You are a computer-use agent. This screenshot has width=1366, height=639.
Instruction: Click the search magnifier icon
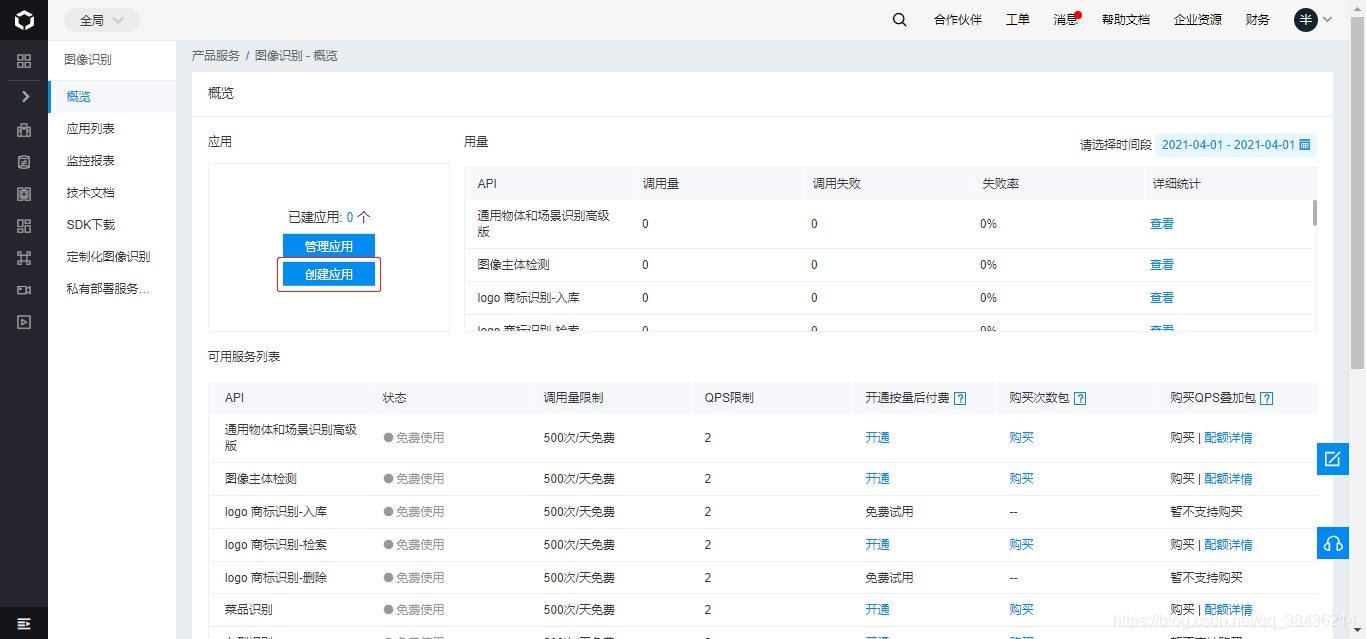coord(899,20)
